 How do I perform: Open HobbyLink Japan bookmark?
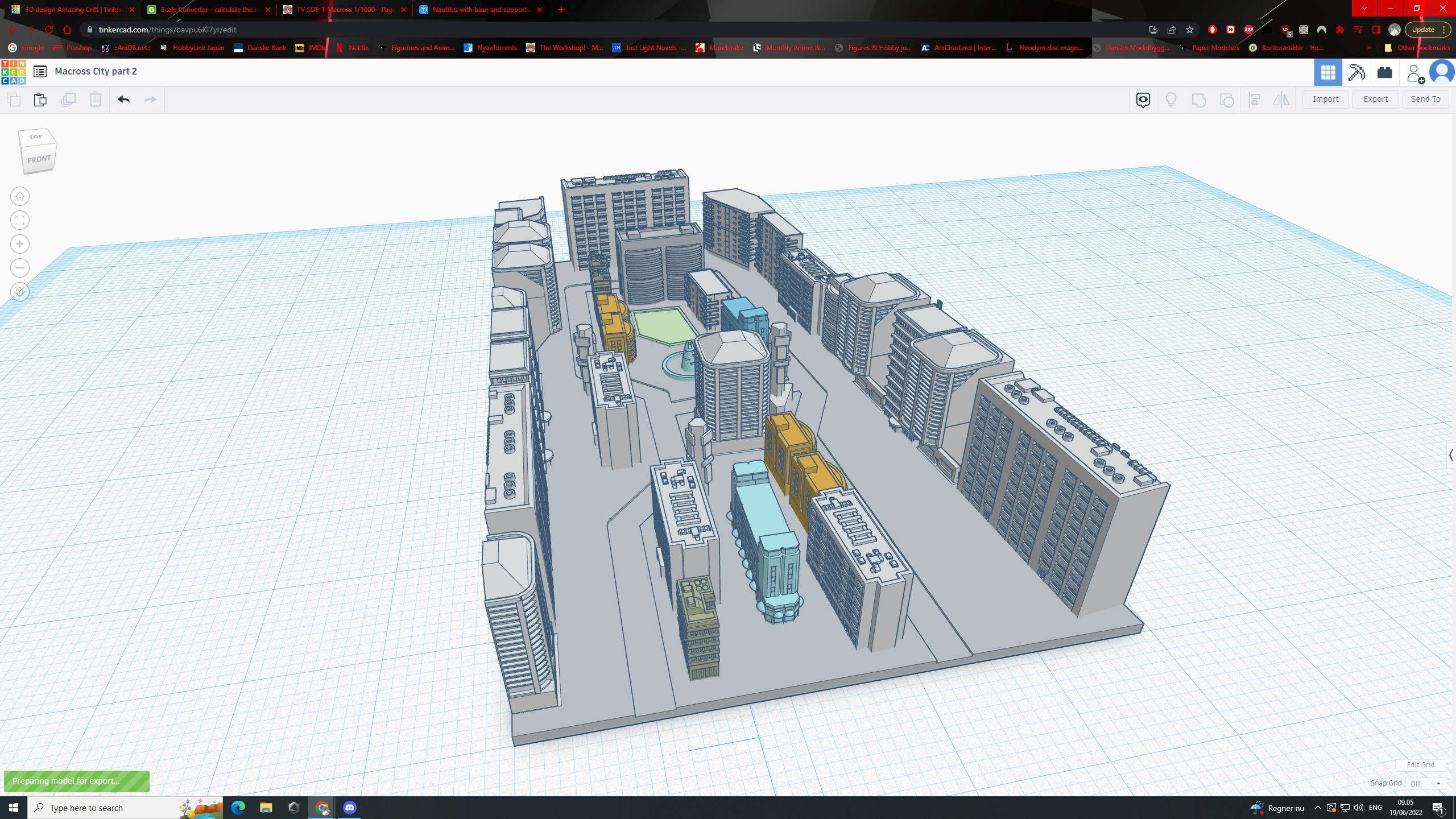(x=192, y=48)
